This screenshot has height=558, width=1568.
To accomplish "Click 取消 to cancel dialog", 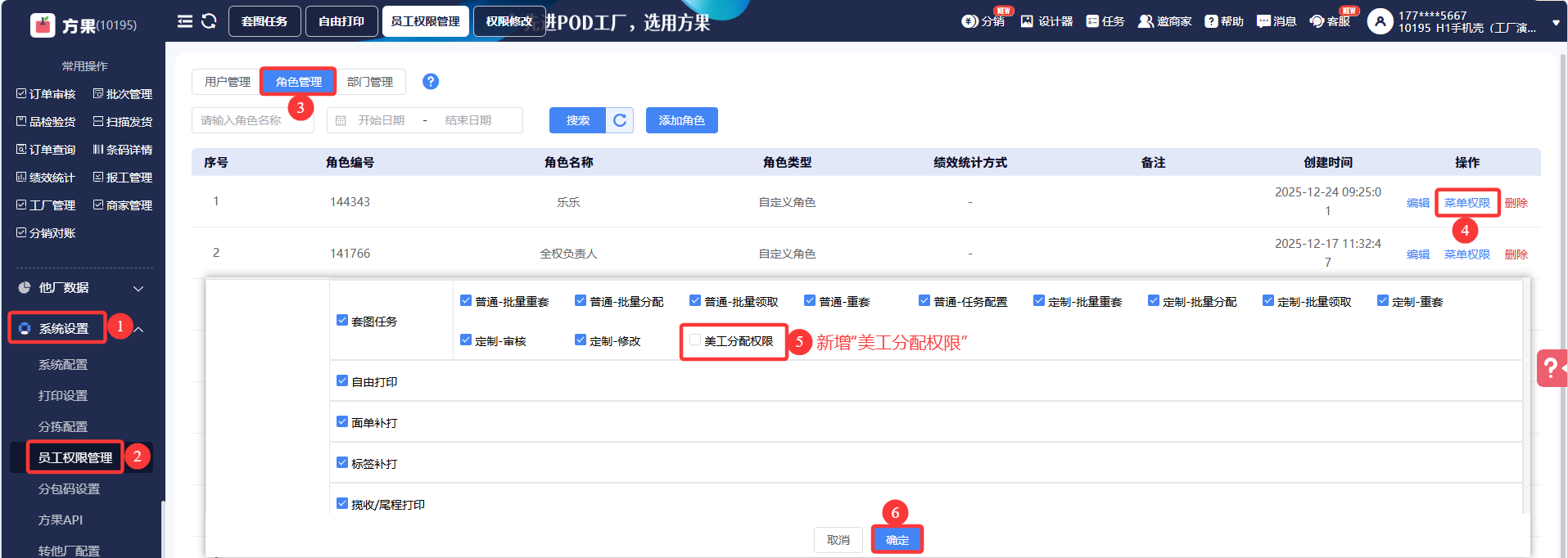I will [x=838, y=540].
